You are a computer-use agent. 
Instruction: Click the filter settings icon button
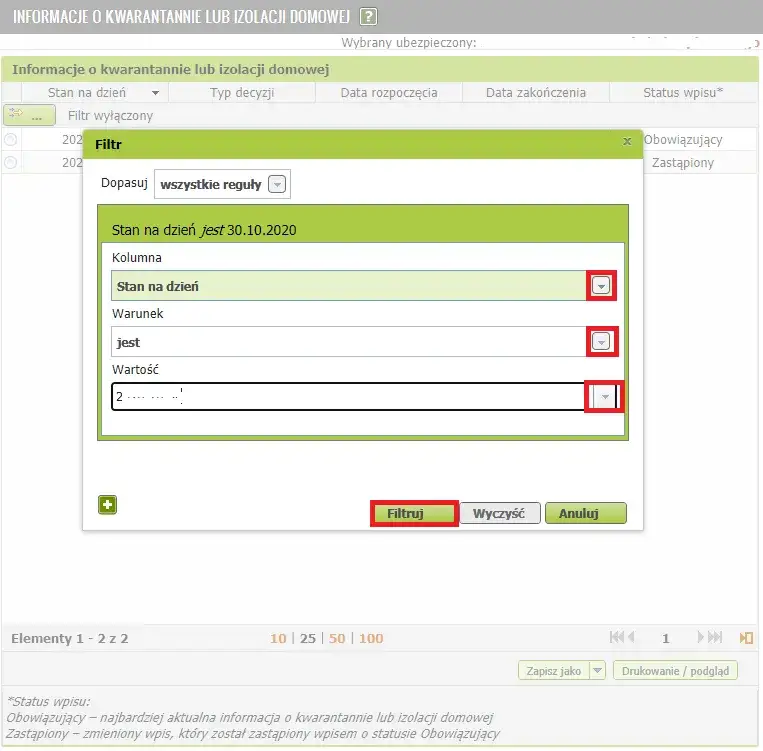(29, 115)
